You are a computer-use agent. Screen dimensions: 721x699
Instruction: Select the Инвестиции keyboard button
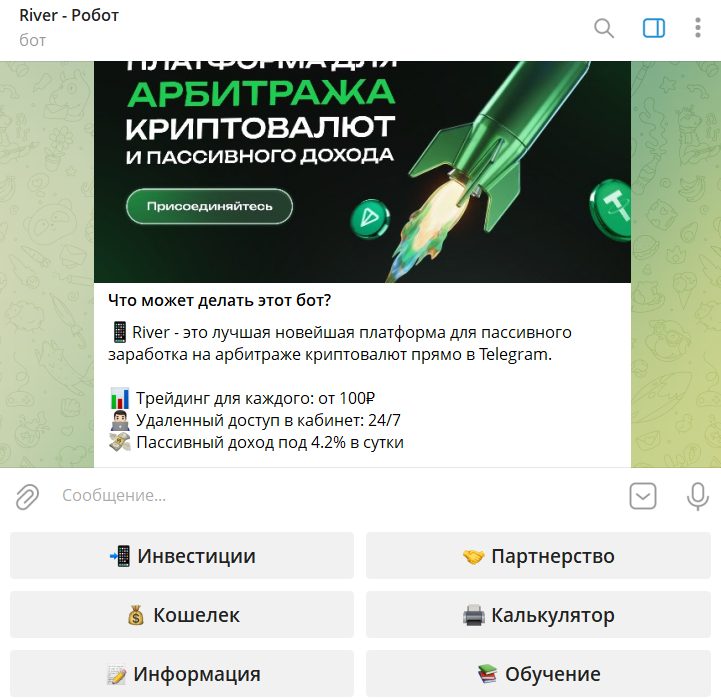[182, 556]
